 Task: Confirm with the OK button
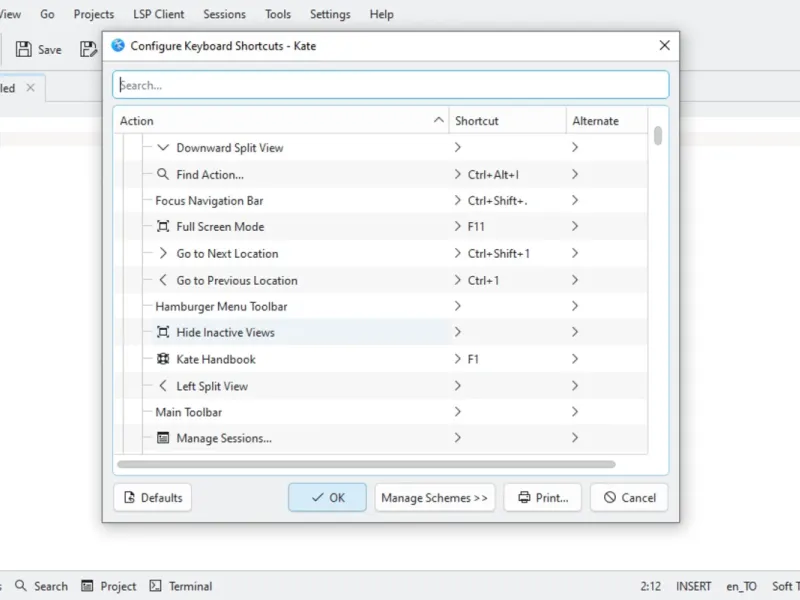click(x=327, y=497)
